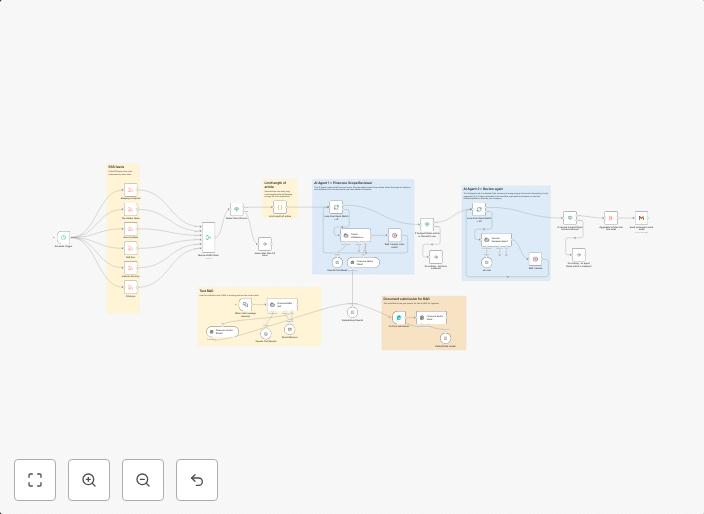Select the Bleeping Computer RSS feed node
The height and width of the screenshot is (514, 704).
tap(131, 190)
